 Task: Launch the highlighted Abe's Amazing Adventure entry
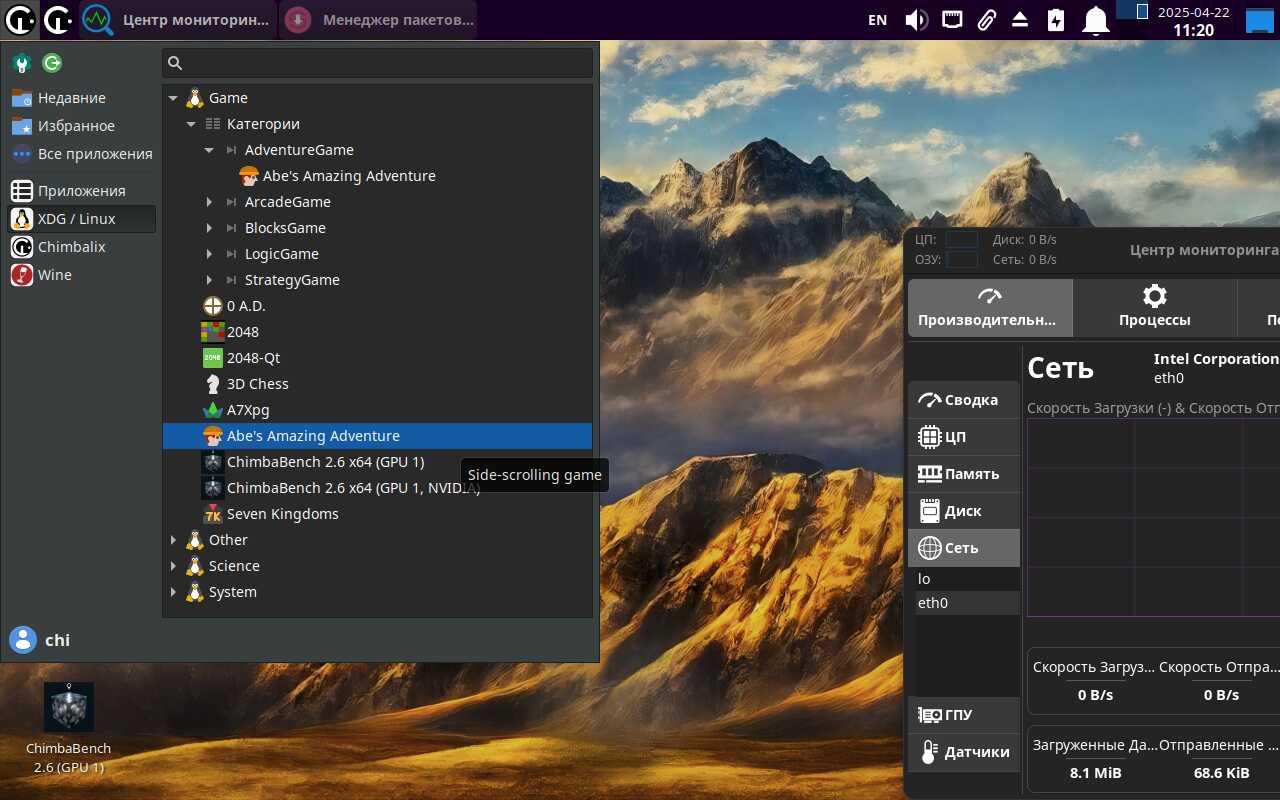coord(377,436)
